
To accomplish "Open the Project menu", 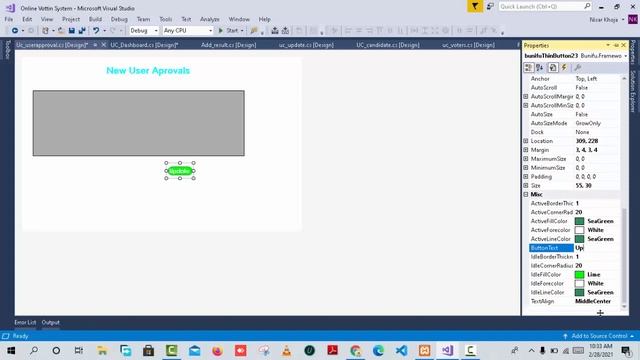I will tap(71, 19).
